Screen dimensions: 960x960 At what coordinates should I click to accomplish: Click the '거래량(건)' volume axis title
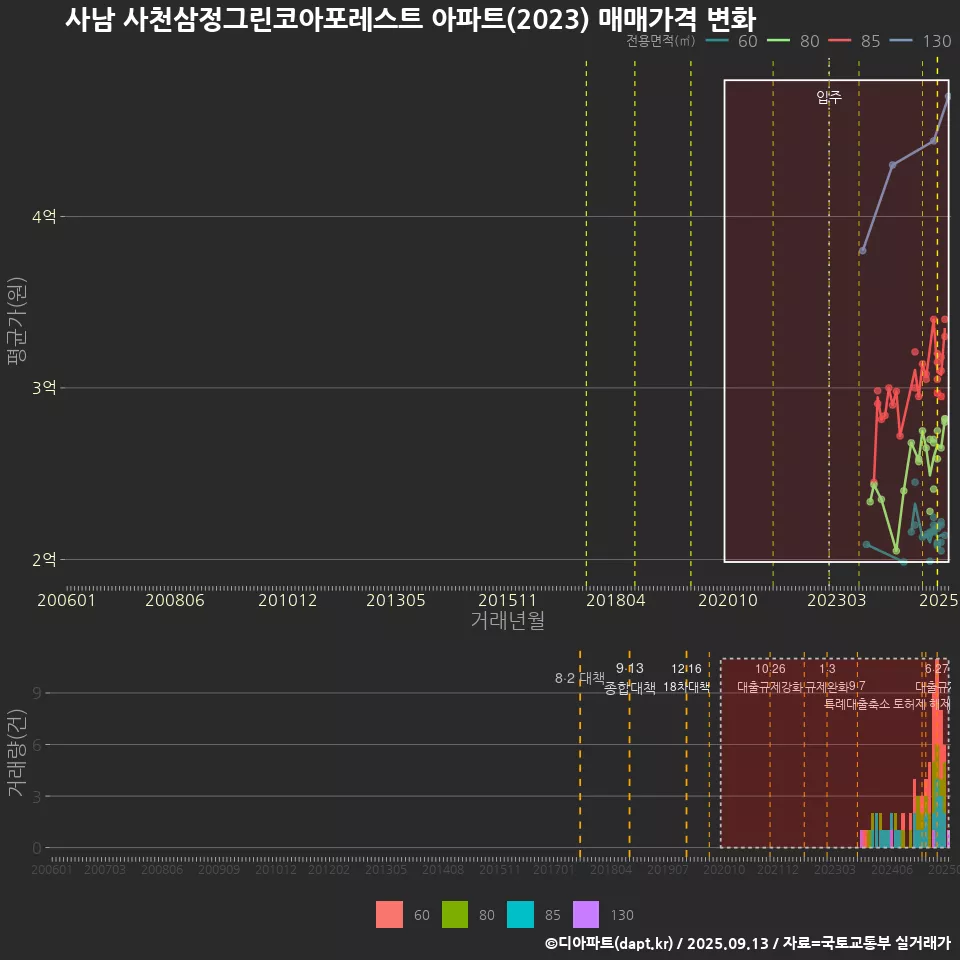(x=17, y=752)
